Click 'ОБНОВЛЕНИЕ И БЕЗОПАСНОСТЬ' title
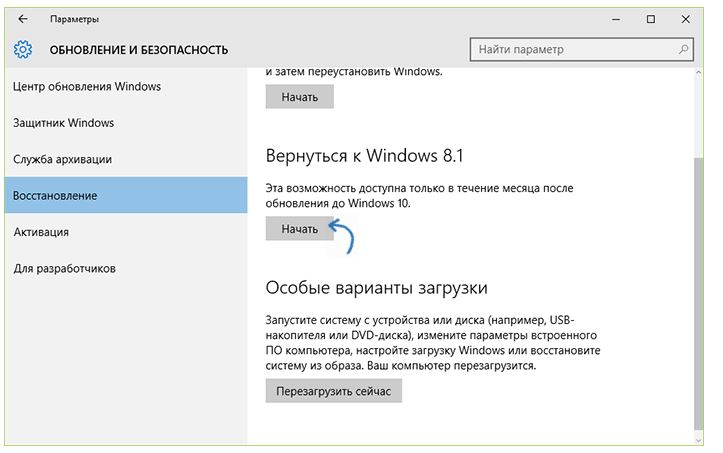 [139, 50]
